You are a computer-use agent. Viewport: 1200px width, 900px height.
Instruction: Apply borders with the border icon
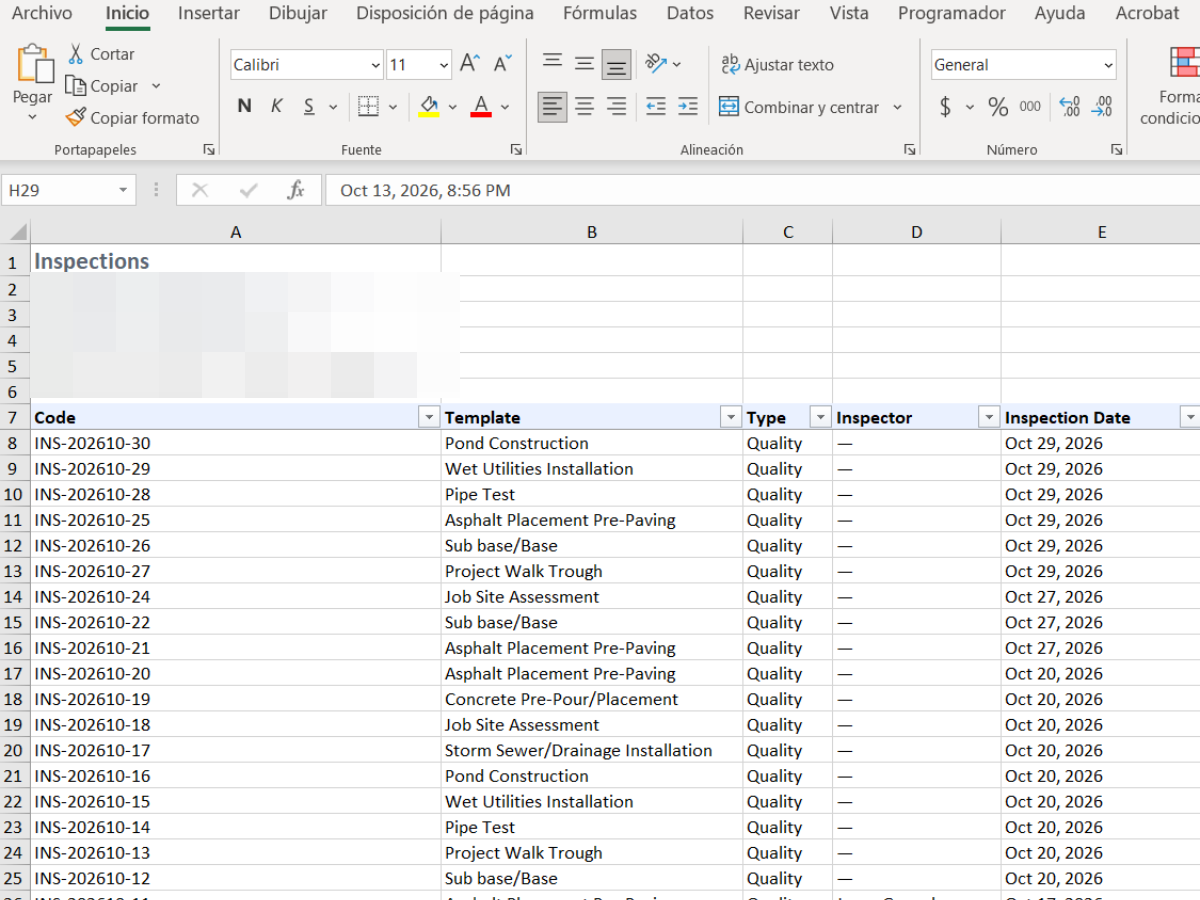pyautogui.click(x=369, y=106)
